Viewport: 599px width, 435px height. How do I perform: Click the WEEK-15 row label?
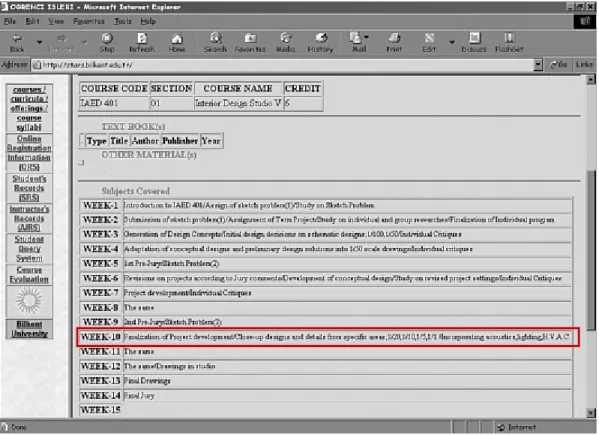click(x=100, y=411)
